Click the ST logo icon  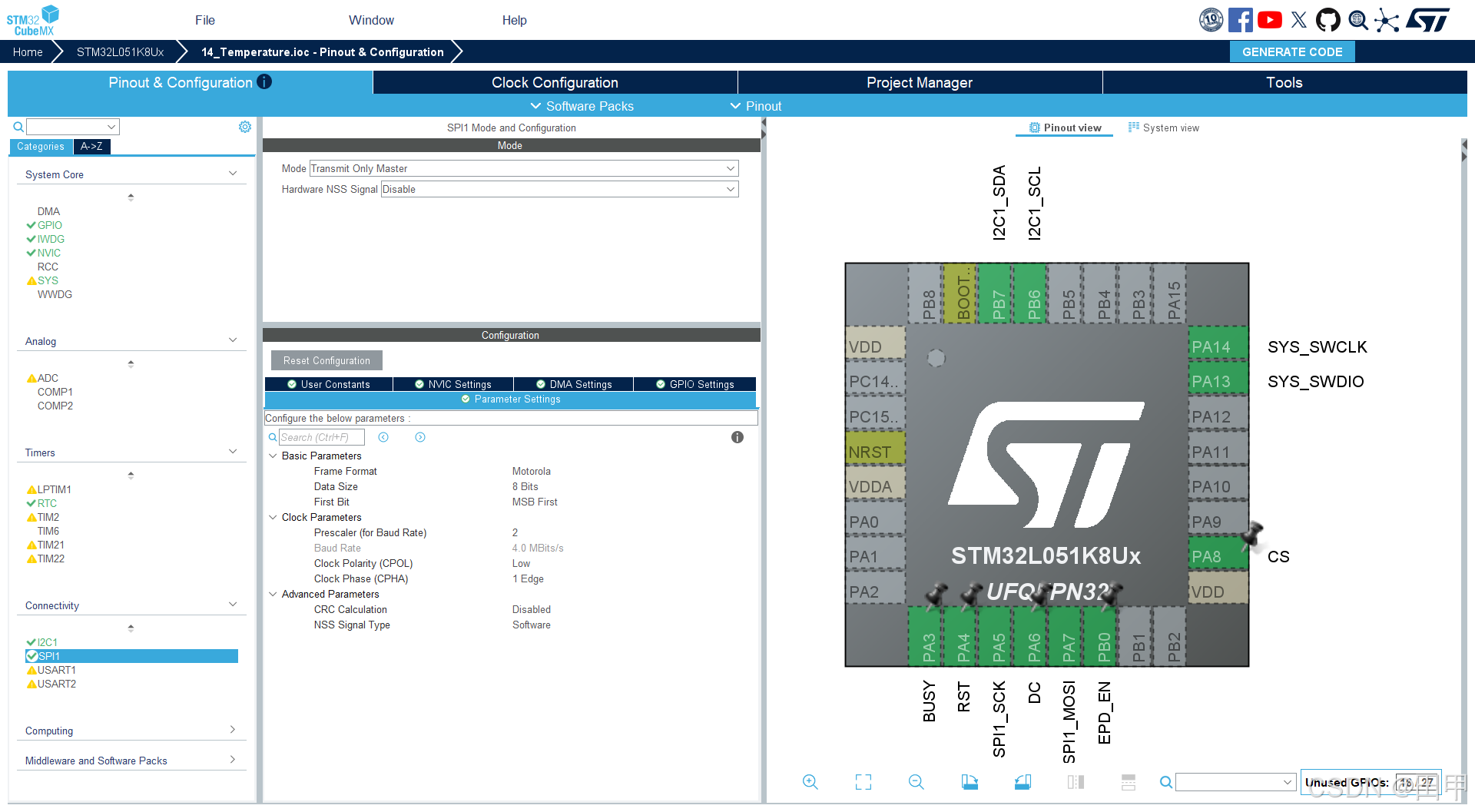pyautogui.click(x=1428, y=20)
